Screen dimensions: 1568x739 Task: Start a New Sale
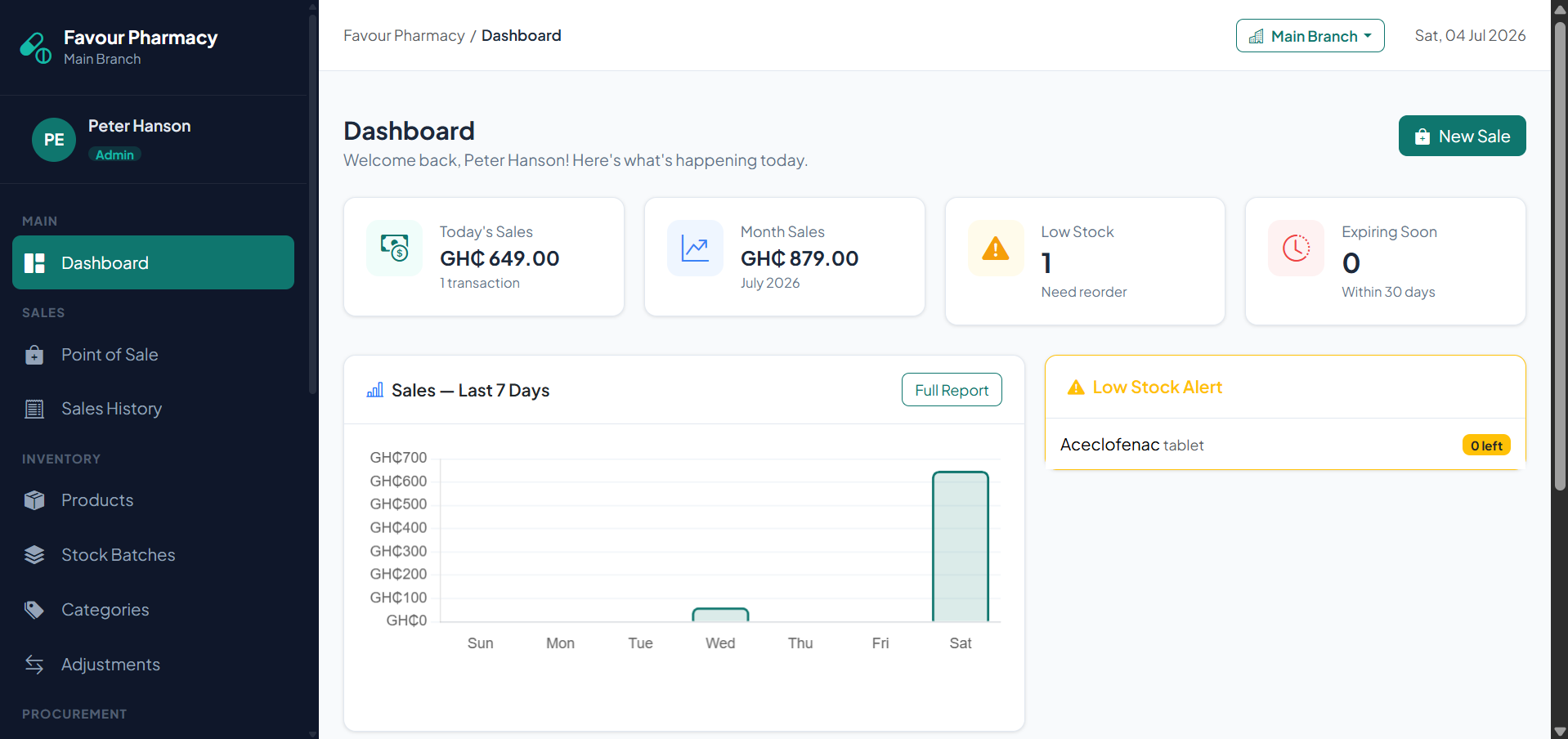pos(1462,136)
